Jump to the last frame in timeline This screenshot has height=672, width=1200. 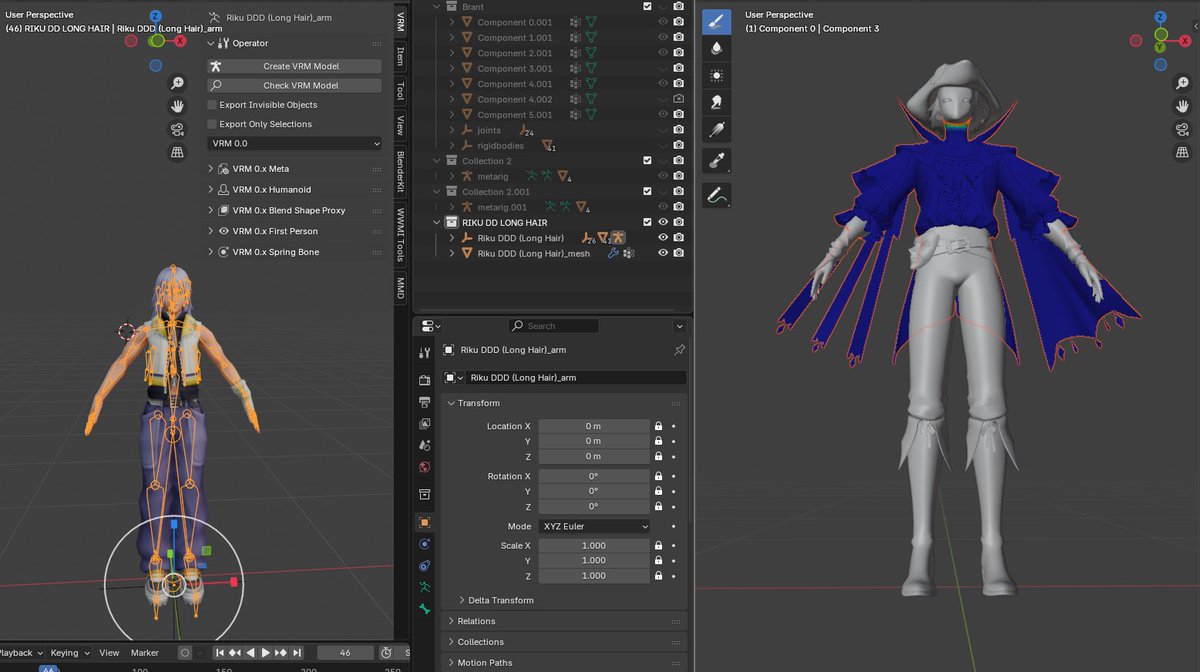[x=297, y=653]
